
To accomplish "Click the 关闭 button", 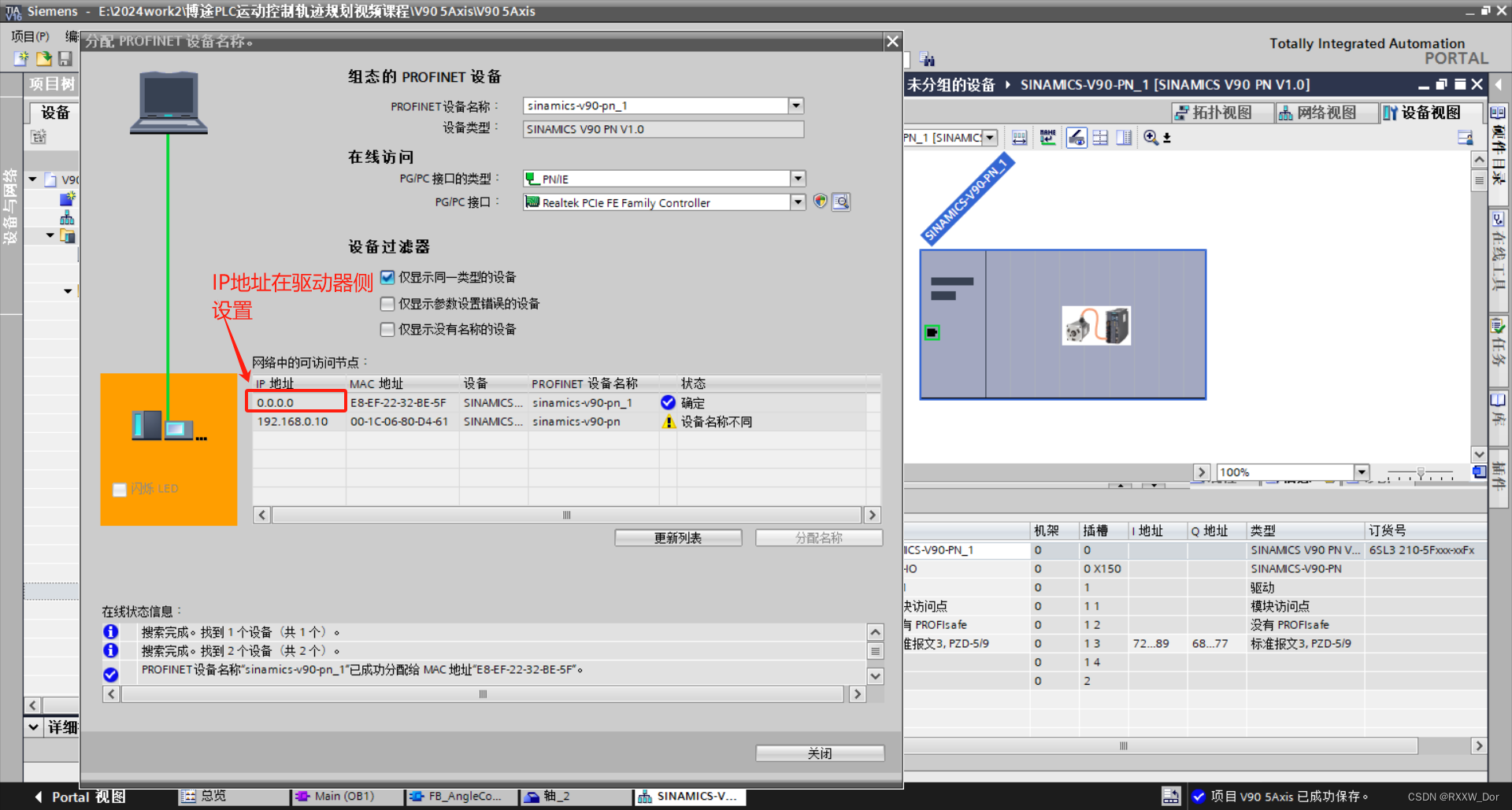I will coord(820,753).
